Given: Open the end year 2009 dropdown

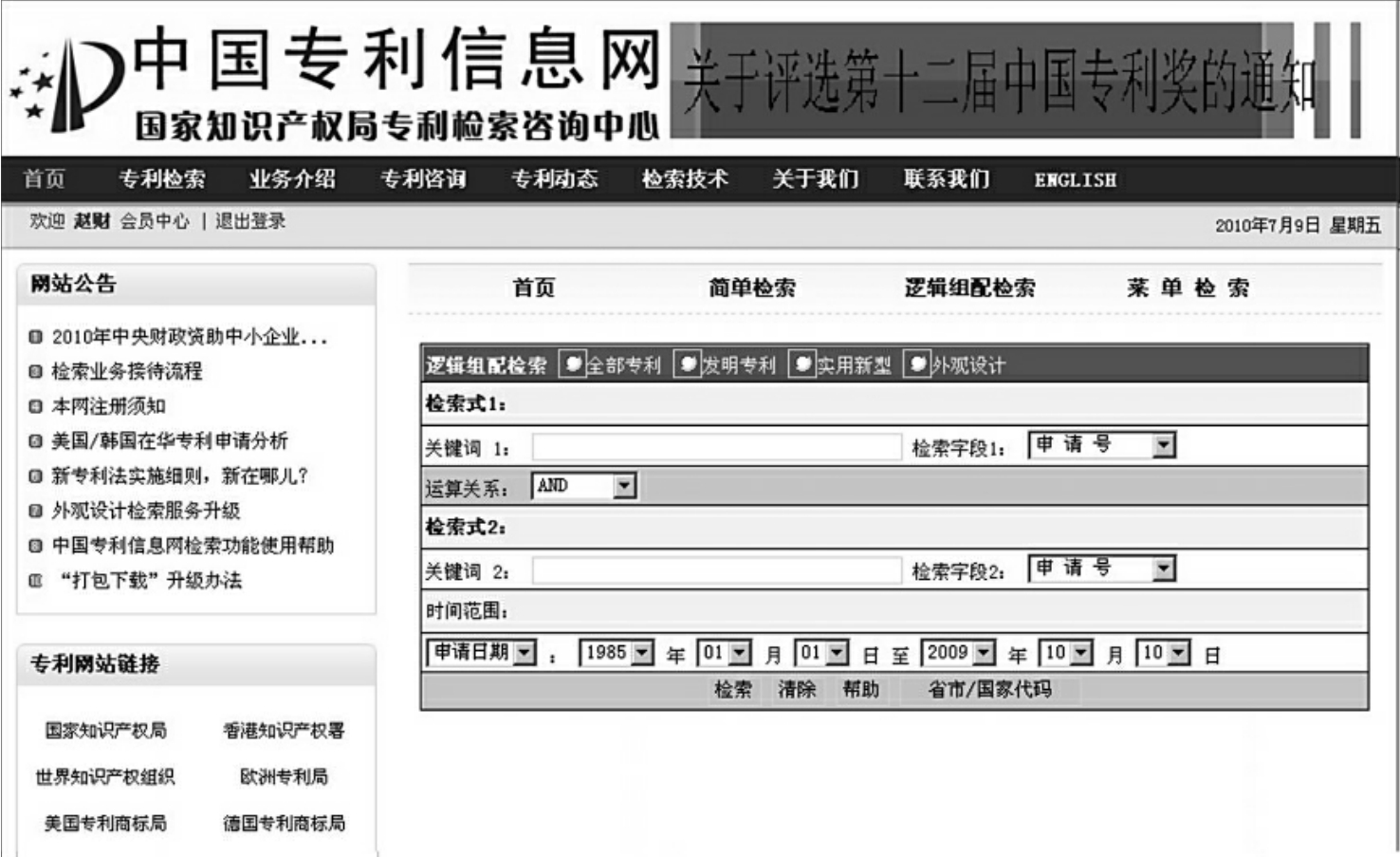Looking at the screenshot, I should point(958,653).
